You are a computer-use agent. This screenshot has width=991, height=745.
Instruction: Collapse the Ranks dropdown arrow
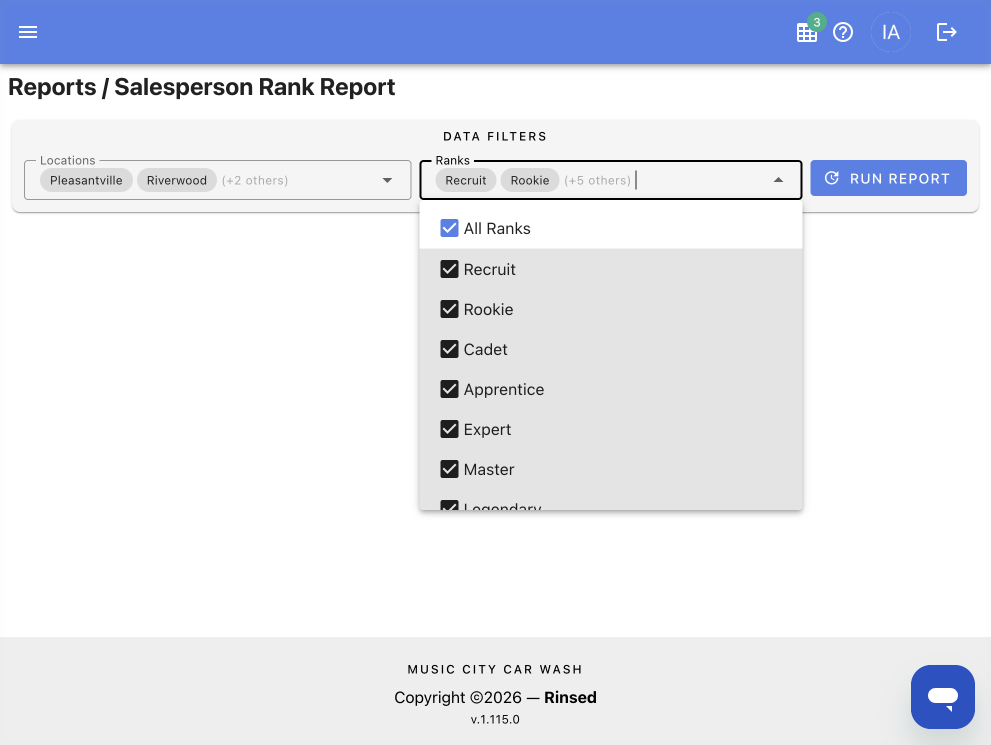coord(778,180)
